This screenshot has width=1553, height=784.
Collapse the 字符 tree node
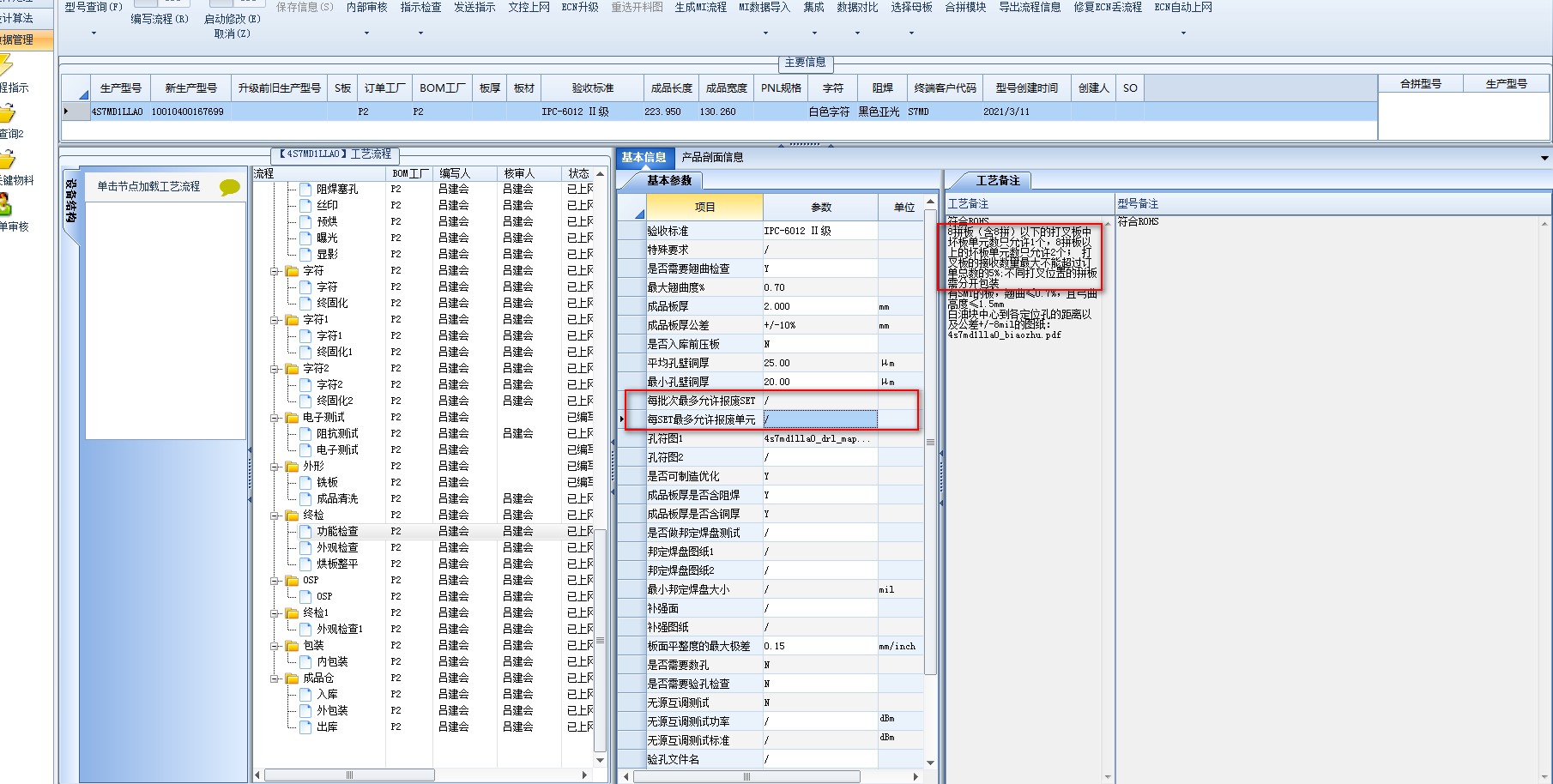tap(275, 271)
